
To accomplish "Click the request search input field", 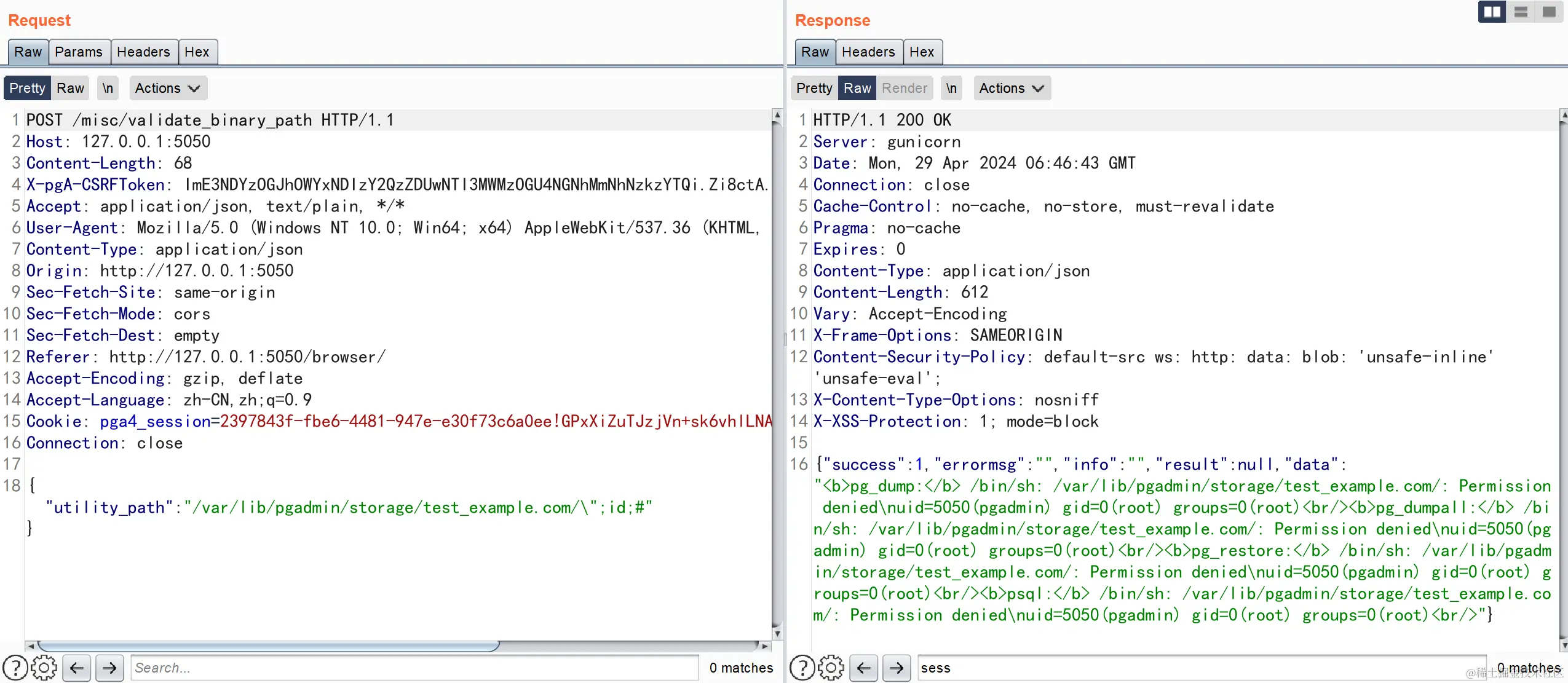I will (414, 668).
